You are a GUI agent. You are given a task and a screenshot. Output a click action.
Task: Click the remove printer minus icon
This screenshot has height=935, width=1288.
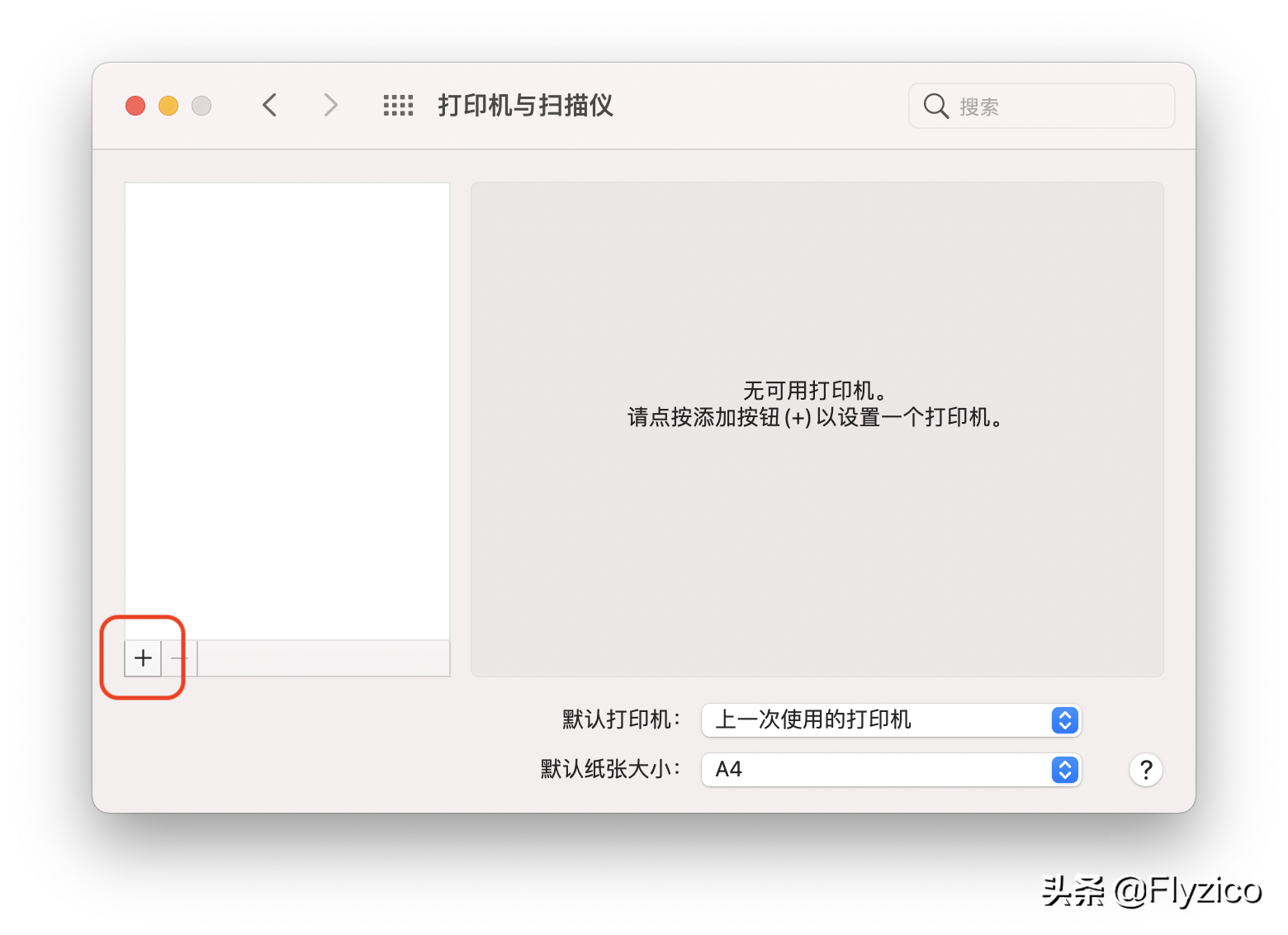tap(179, 658)
